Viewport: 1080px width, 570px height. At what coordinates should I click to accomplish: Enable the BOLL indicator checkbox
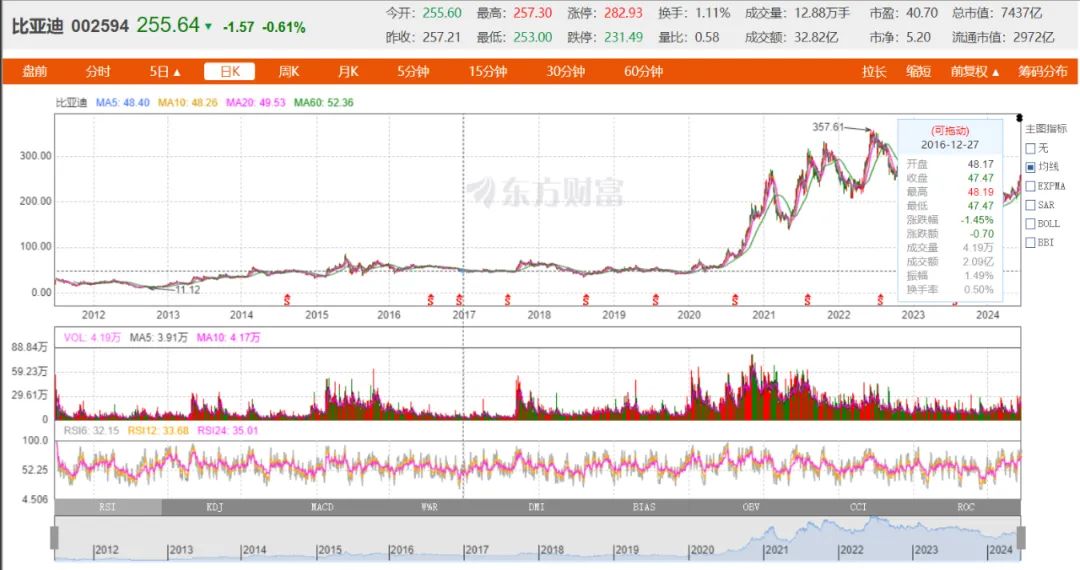[1030, 224]
